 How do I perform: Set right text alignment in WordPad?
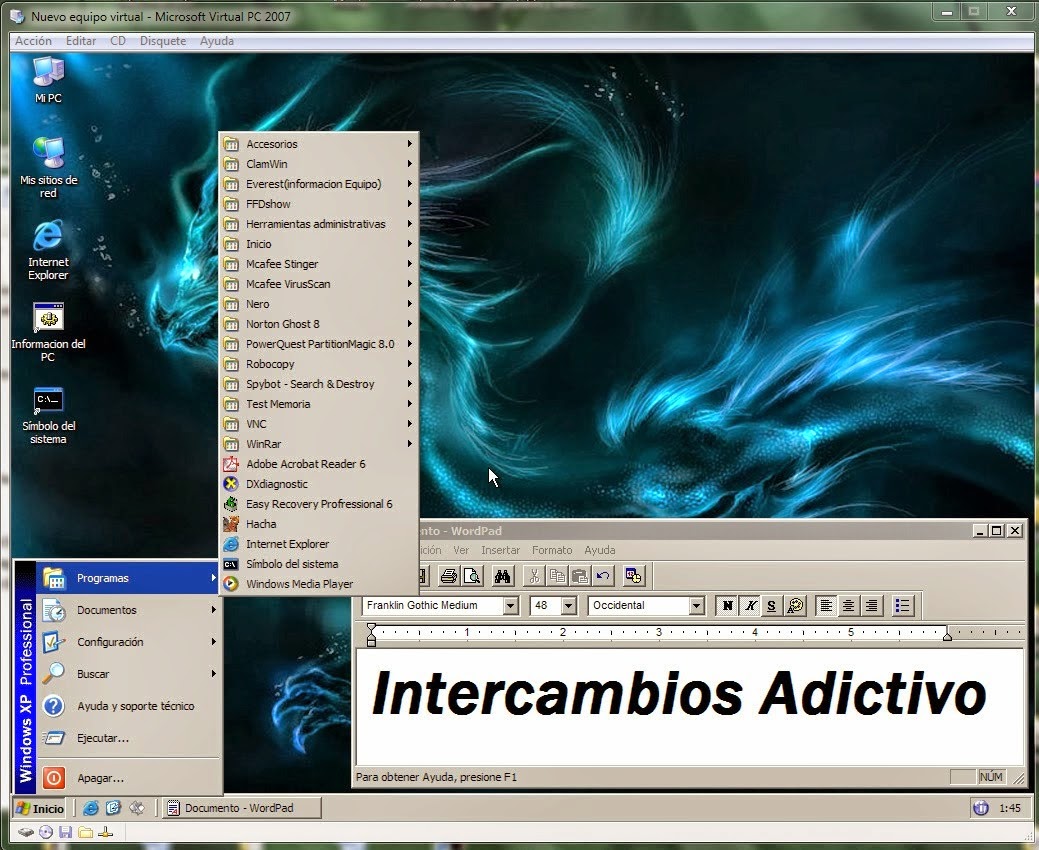(871, 605)
